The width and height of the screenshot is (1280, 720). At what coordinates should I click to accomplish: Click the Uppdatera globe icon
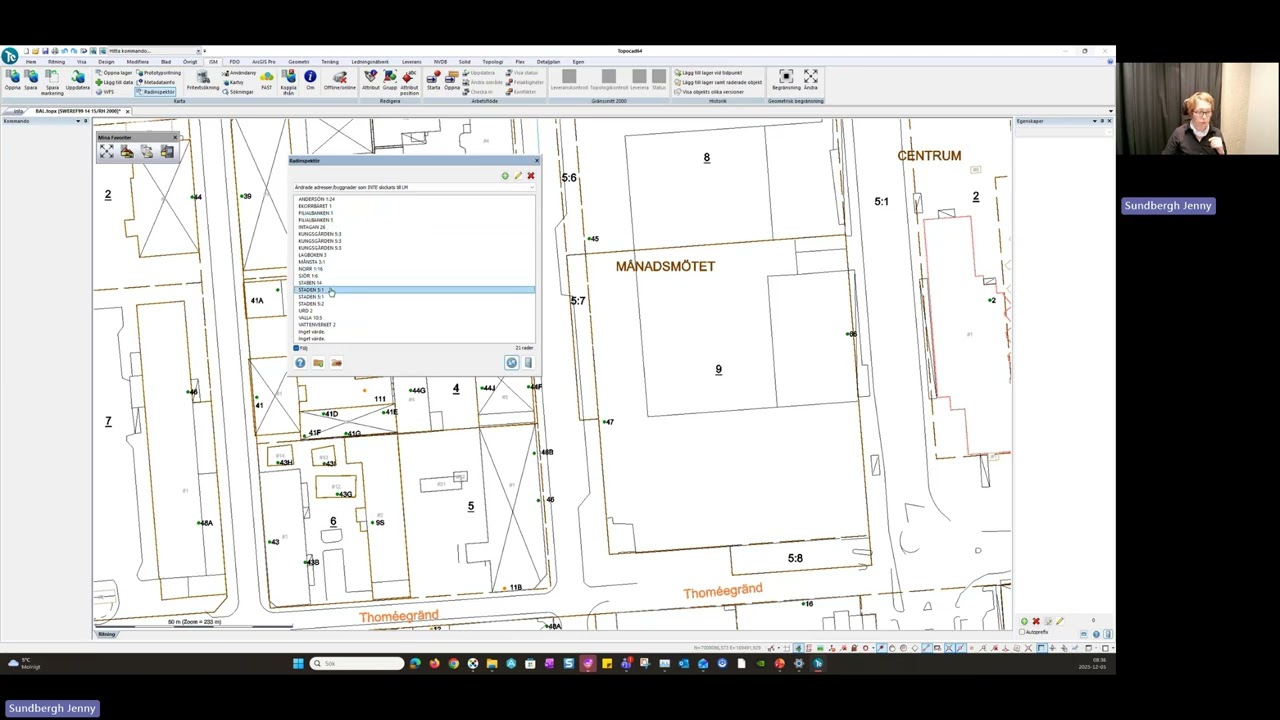pos(77,78)
